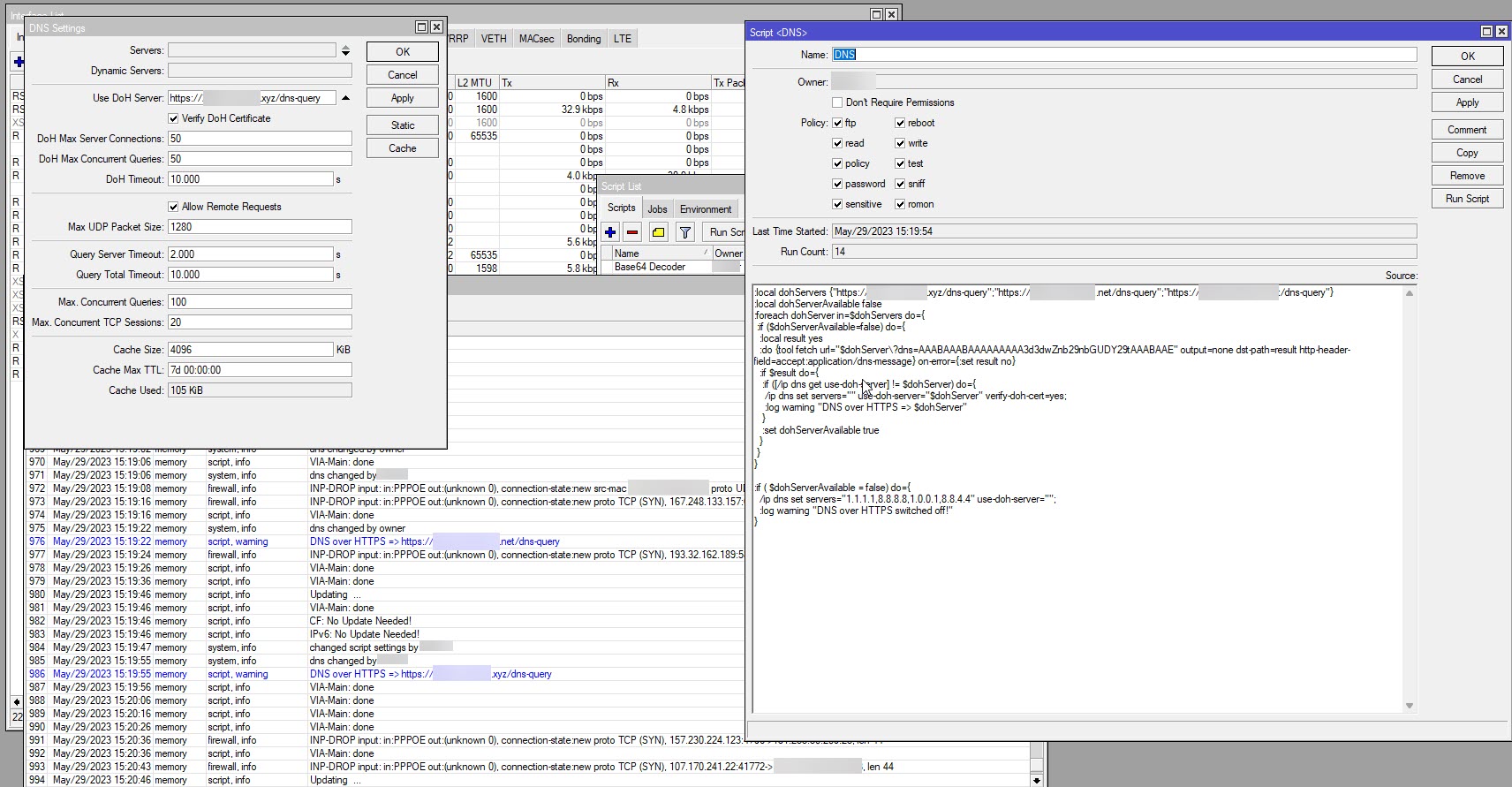Open the Jobs tab

tap(657, 209)
